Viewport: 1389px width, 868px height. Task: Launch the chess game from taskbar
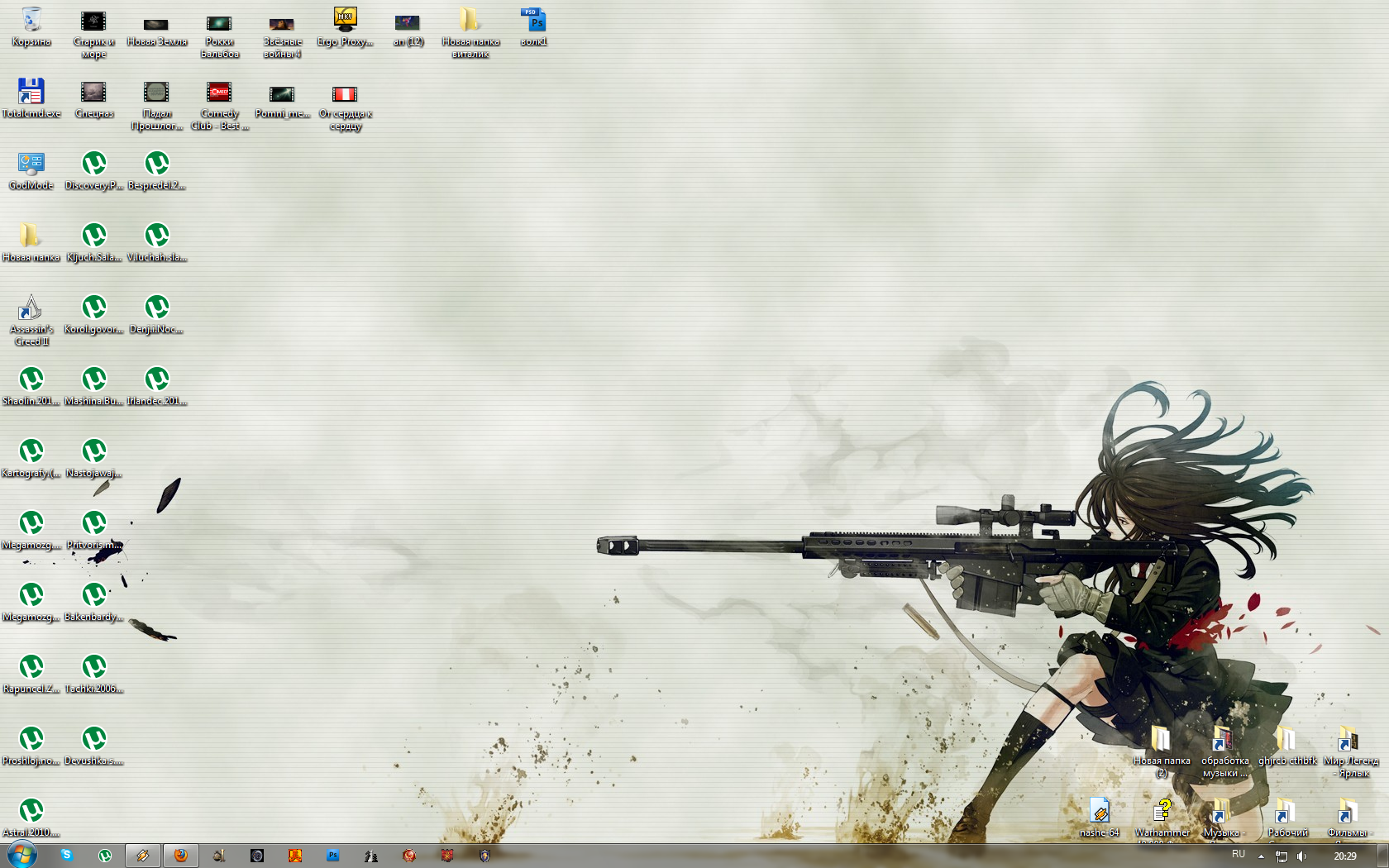point(371,856)
